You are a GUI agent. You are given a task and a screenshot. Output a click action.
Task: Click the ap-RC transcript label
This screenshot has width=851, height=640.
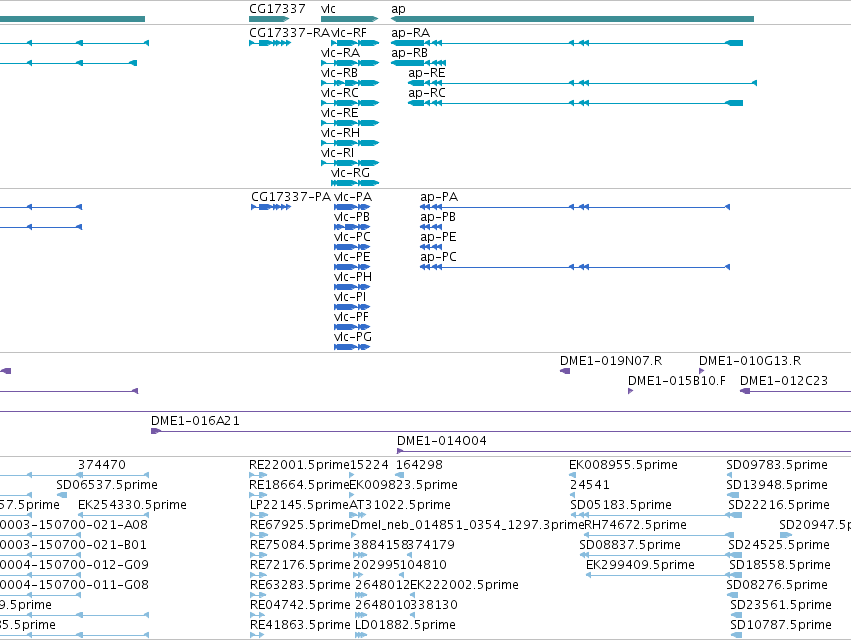tap(427, 93)
